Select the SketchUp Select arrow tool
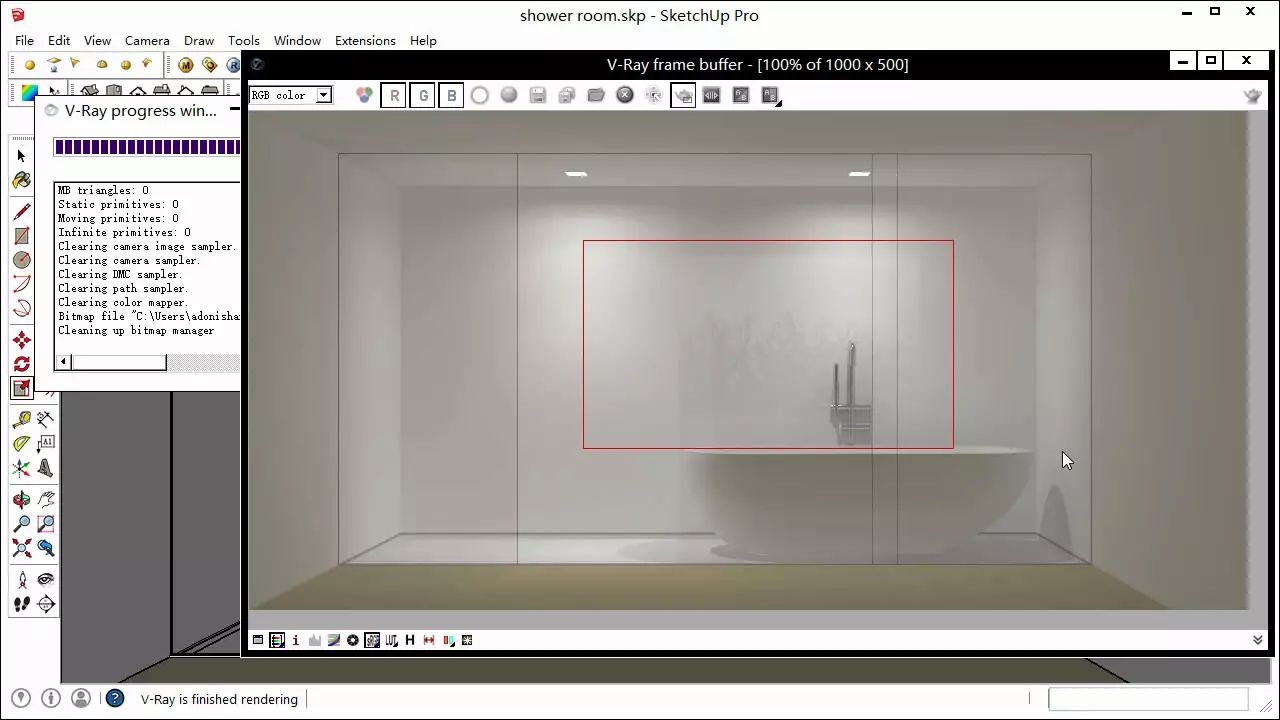The image size is (1280, 720). (22, 156)
